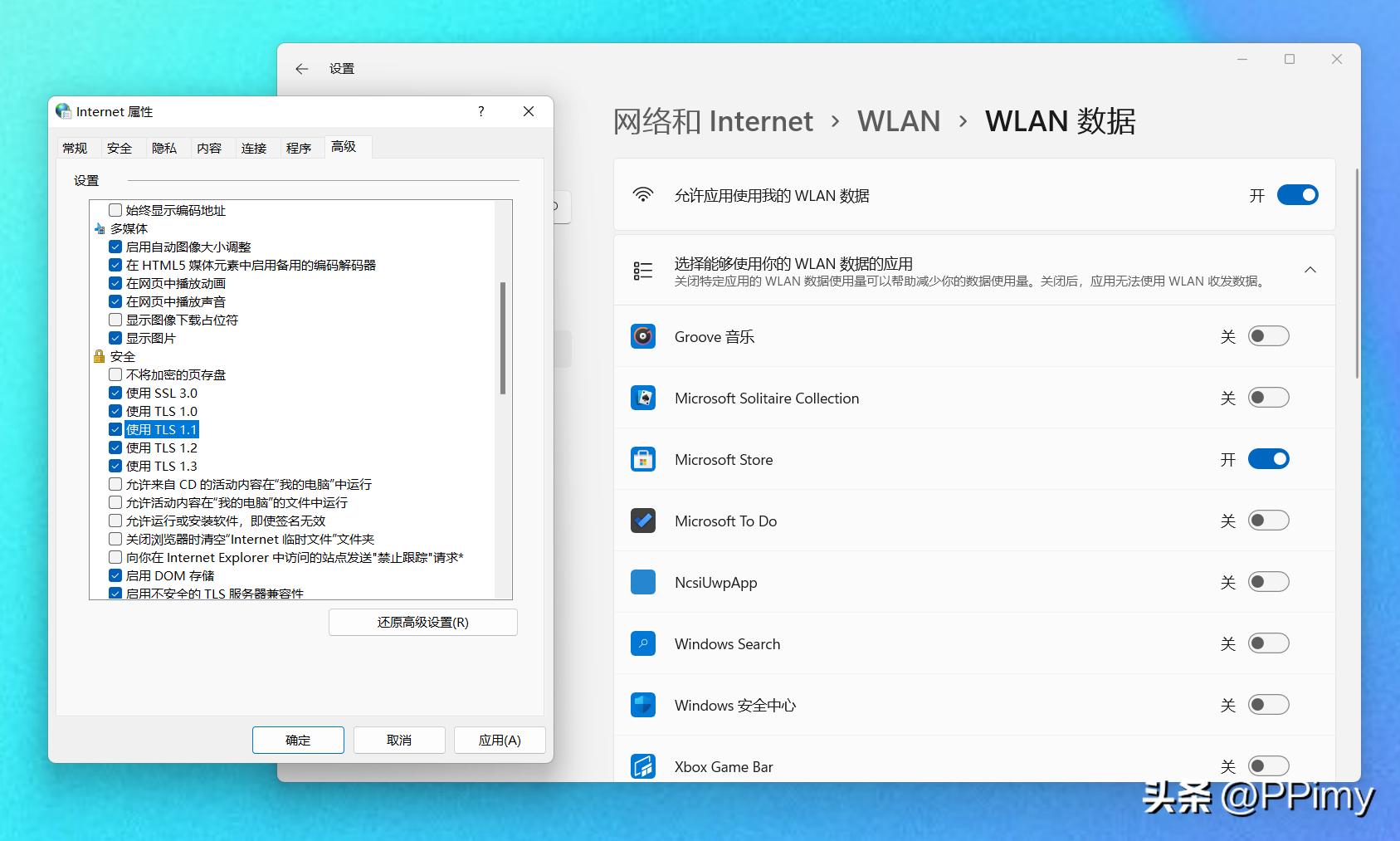
Task: Switch to the 程序 tab
Action: (299, 148)
